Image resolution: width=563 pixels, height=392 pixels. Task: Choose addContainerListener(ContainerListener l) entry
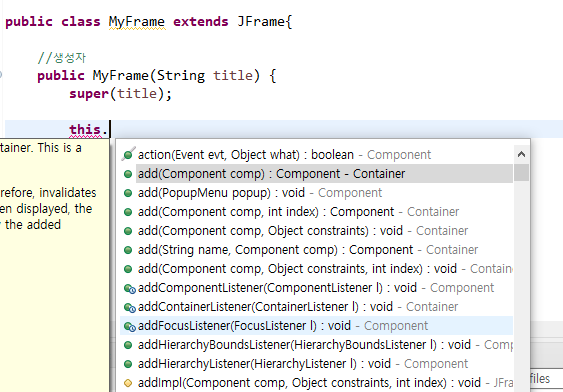[x=316, y=307]
